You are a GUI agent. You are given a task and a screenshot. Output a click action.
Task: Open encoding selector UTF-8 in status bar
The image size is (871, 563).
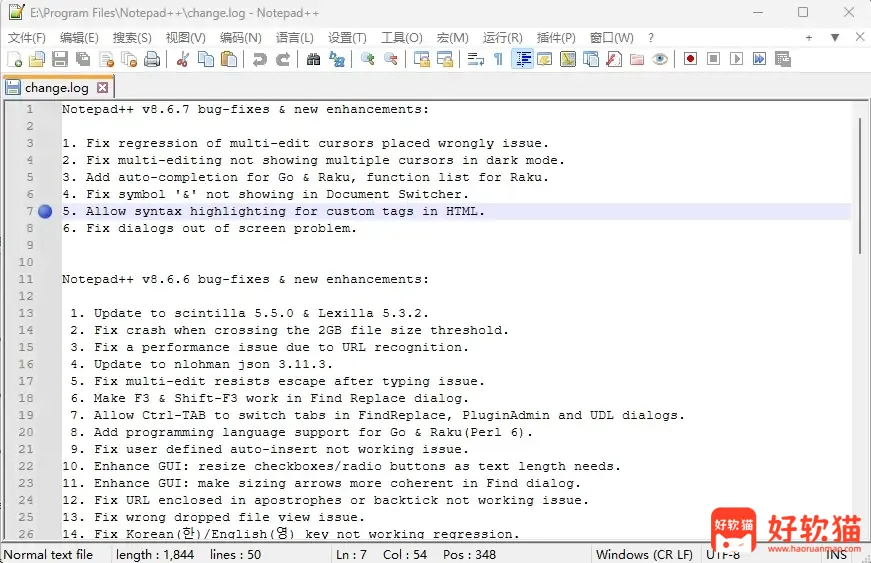(725, 554)
